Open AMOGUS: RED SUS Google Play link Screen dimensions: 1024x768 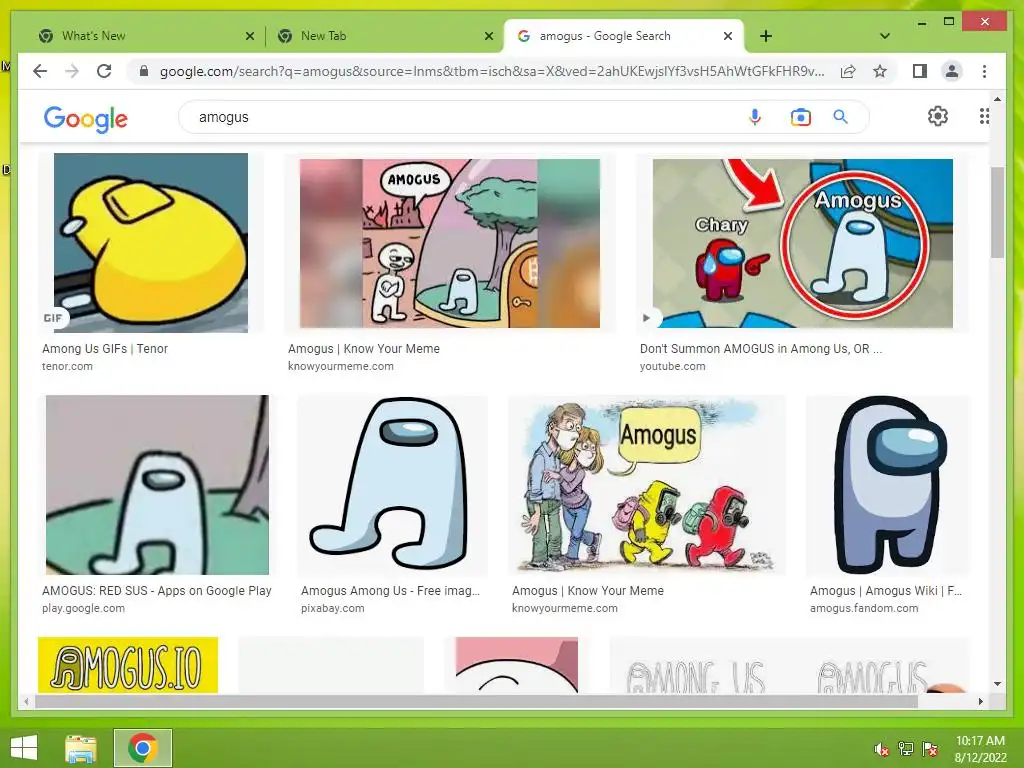157,590
